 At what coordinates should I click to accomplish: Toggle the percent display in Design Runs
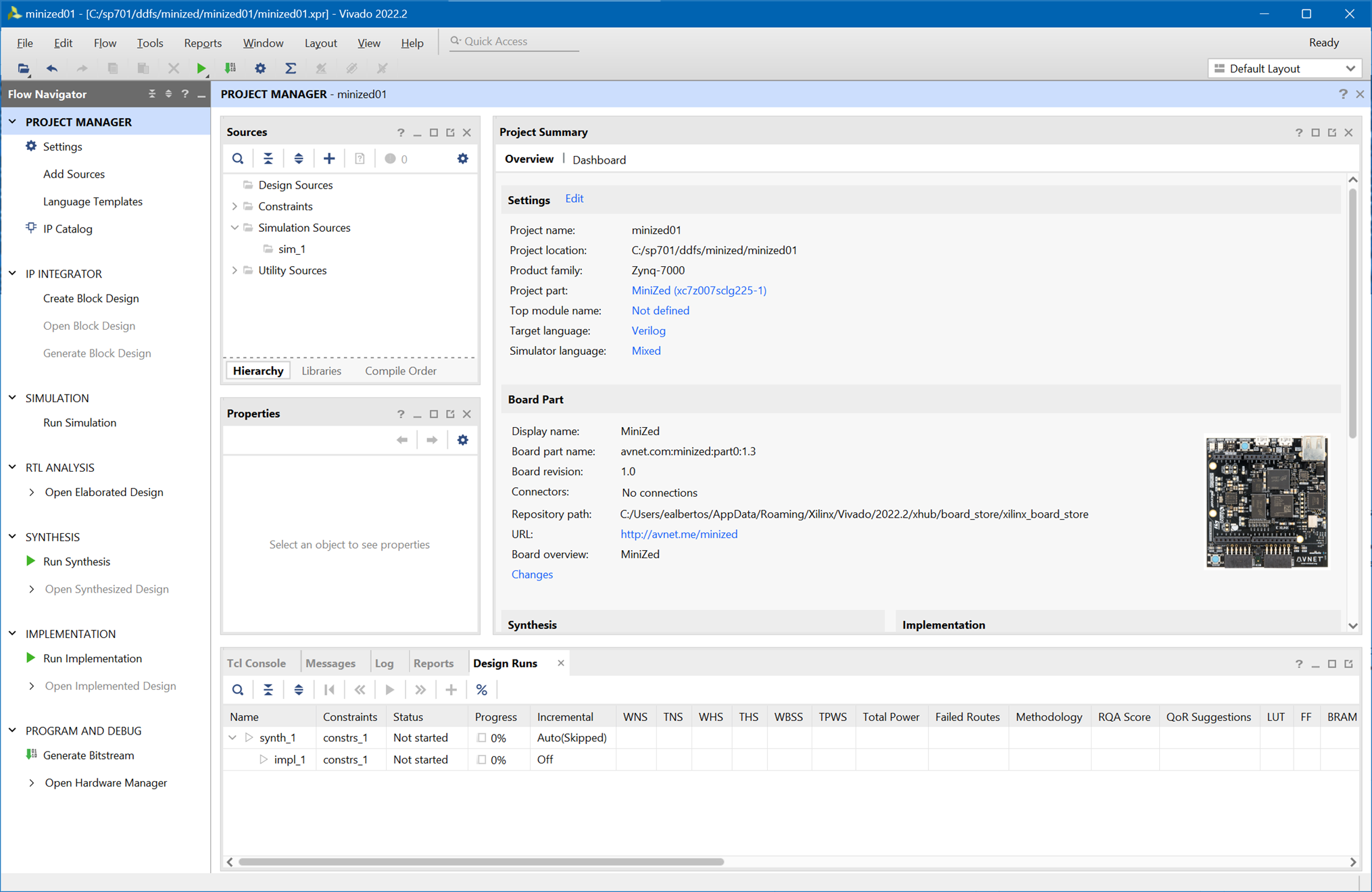[x=481, y=690]
